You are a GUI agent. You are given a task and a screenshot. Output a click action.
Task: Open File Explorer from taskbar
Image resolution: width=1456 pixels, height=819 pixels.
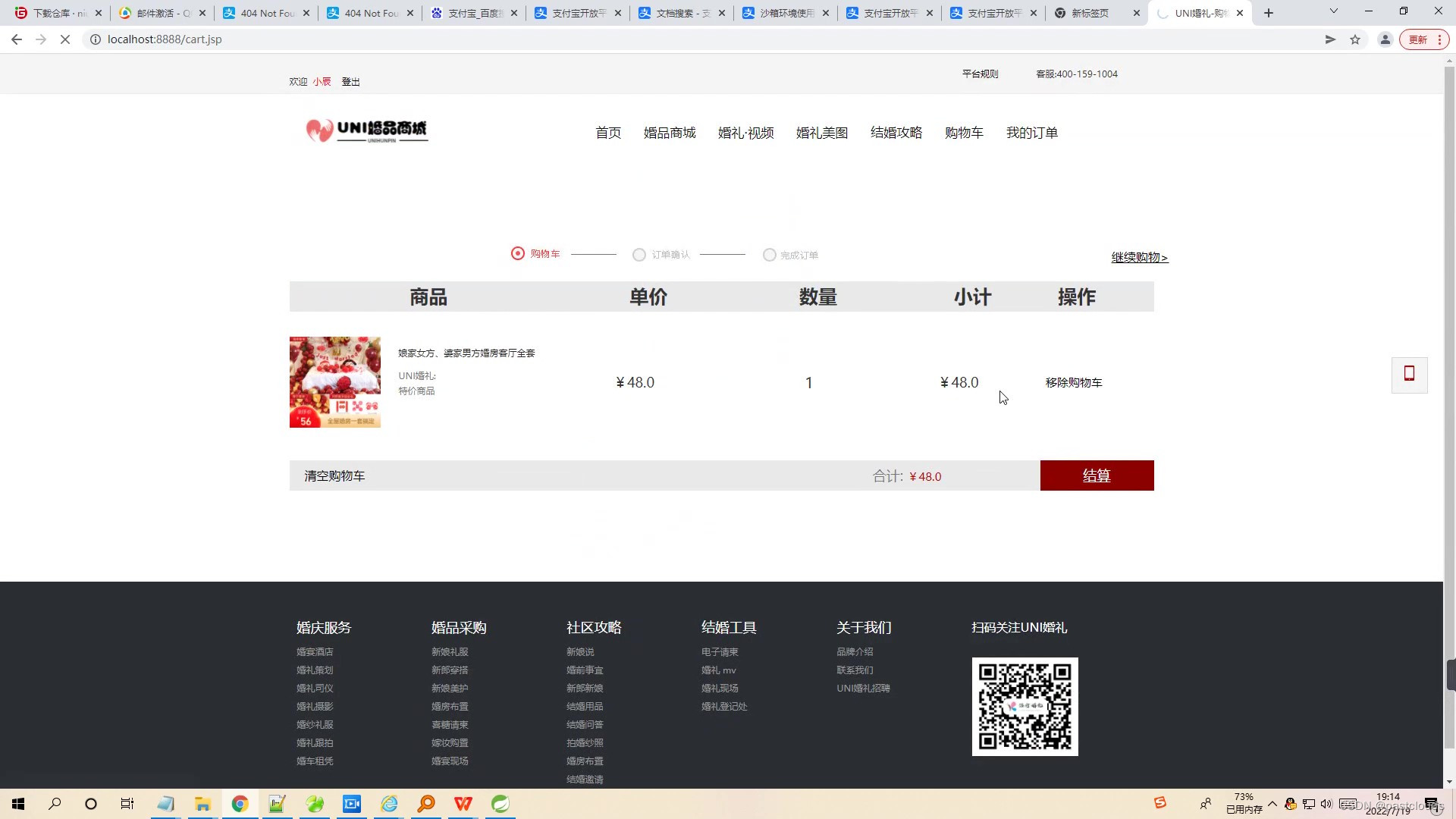click(202, 804)
